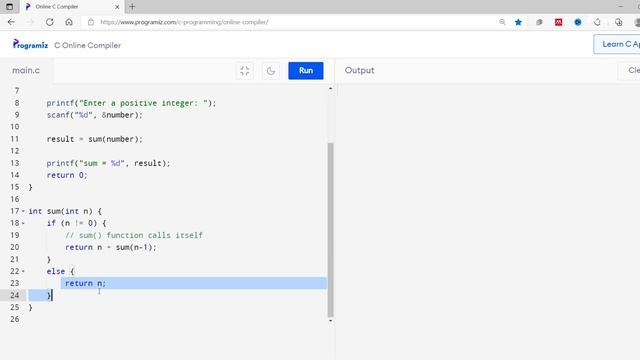Image resolution: width=640 pixels, height=360 pixels.
Task: Open a new browser tab
Action: click(x=132, y=7)
